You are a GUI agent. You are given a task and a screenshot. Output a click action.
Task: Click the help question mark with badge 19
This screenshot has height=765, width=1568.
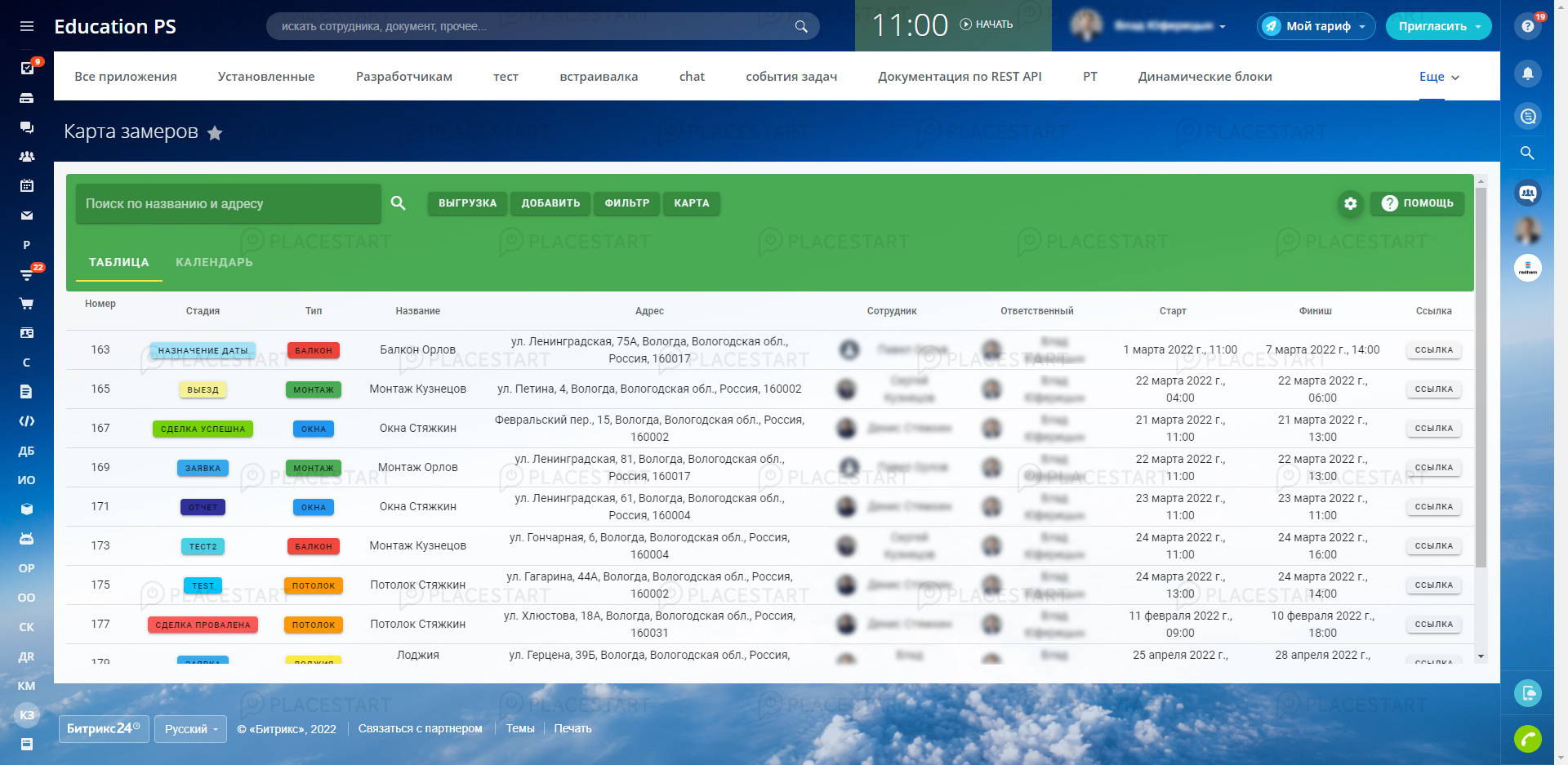click(1527, 26)
